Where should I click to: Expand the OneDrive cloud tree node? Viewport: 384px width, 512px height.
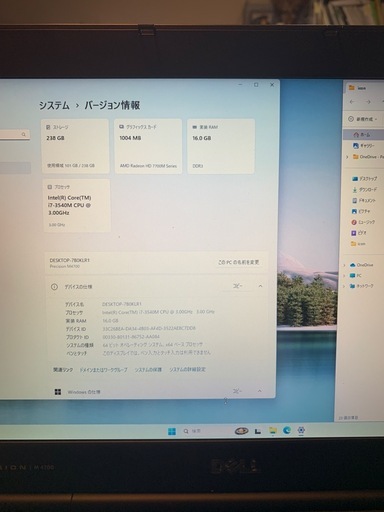pos(344,265)
